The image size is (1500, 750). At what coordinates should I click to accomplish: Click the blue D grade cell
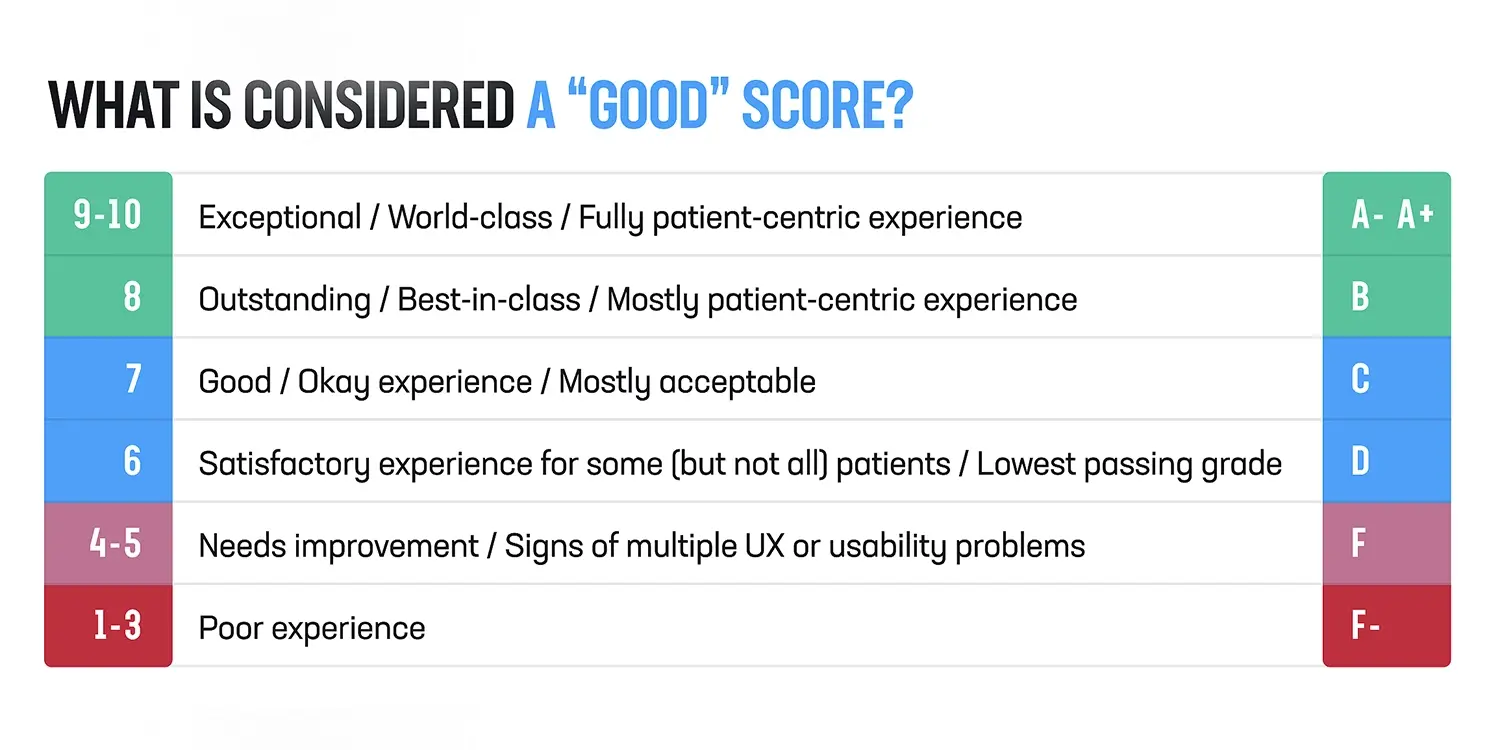tap(1387, 462)
